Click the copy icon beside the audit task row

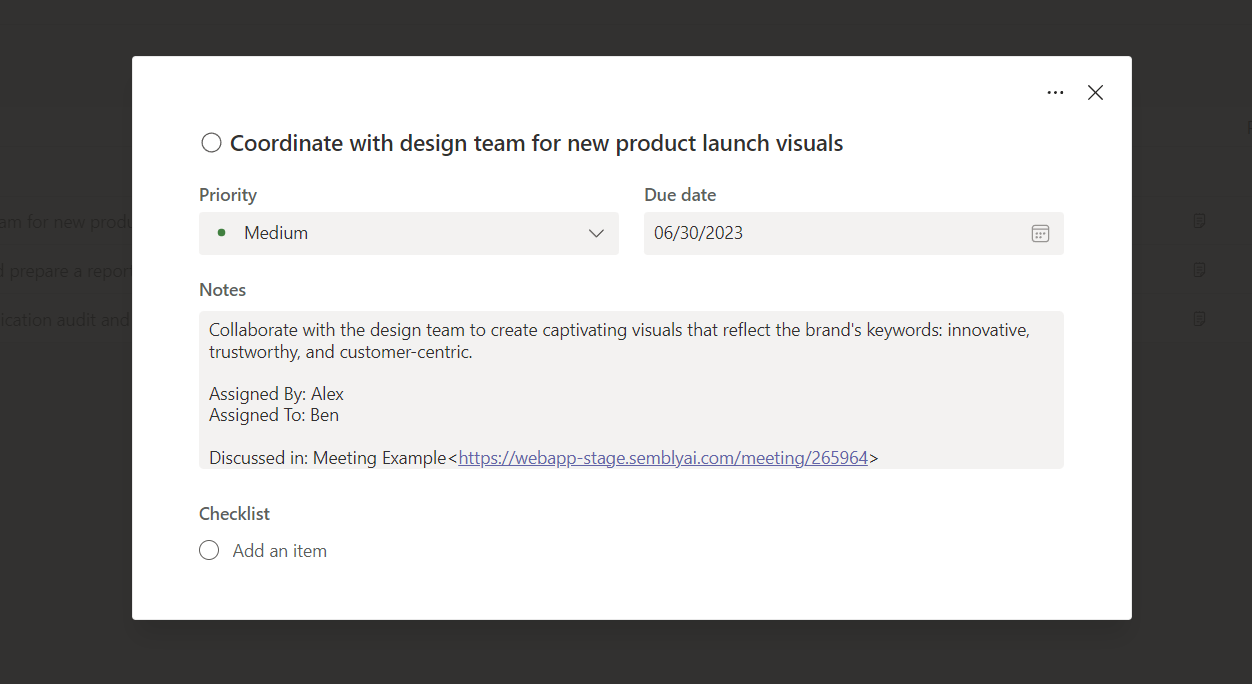(1199, 319)
